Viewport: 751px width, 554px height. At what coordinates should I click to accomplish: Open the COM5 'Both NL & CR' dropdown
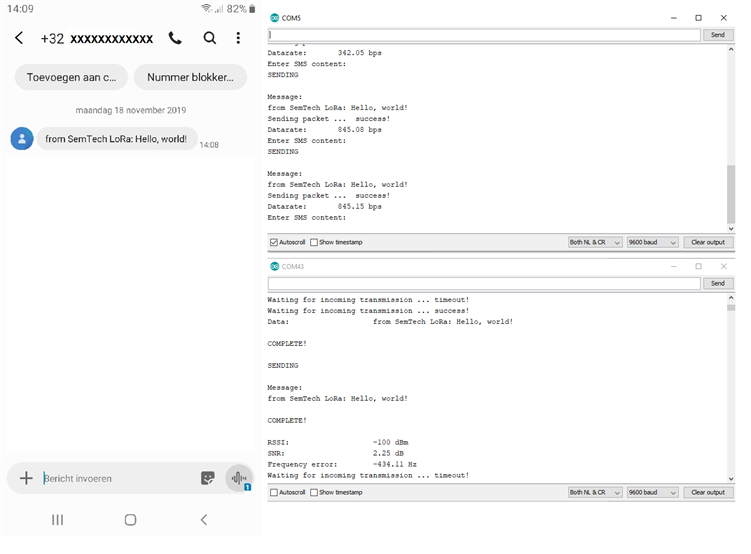tap(595, 242)
